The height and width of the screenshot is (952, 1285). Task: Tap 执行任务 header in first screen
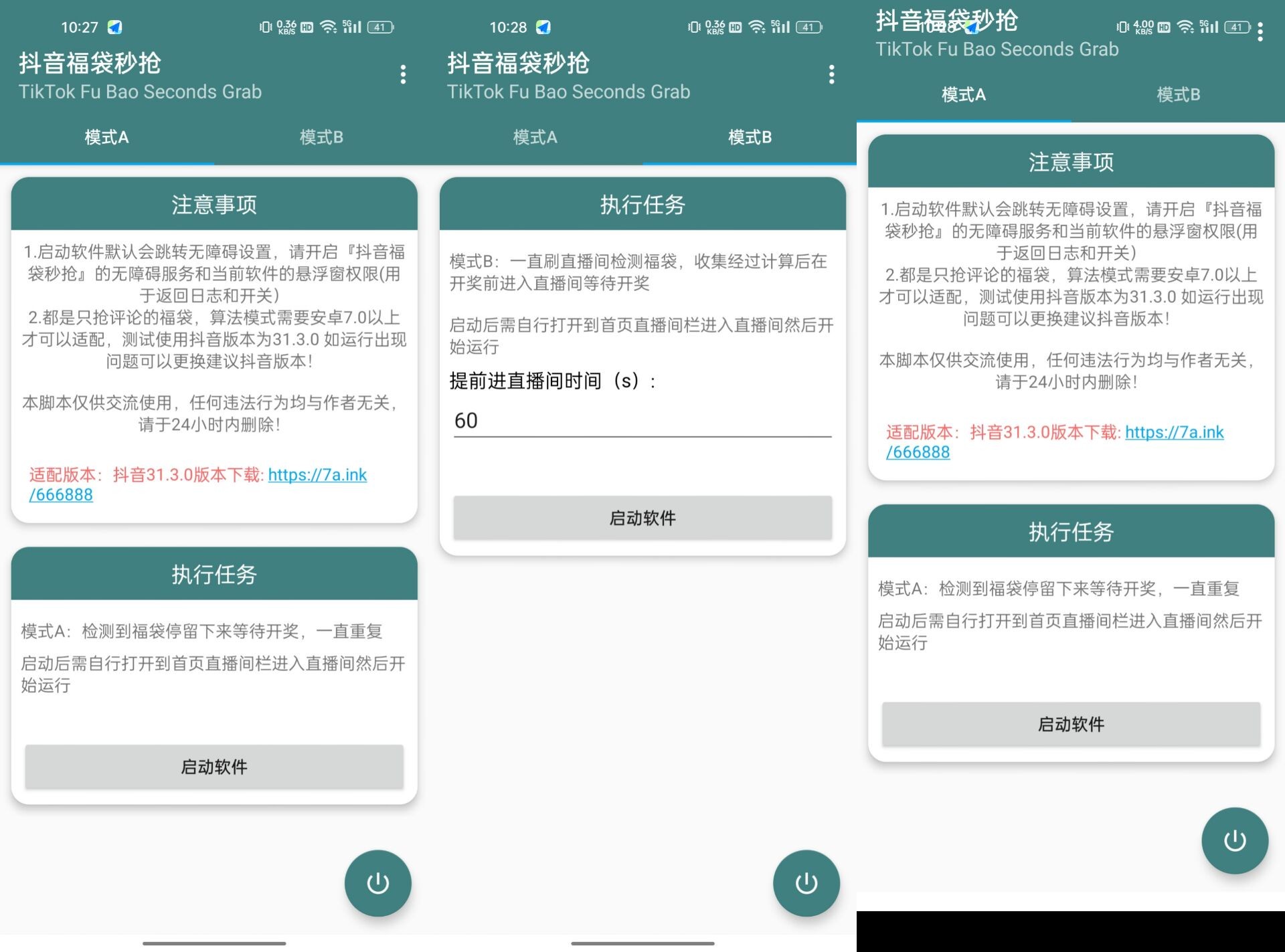point(214,574)
